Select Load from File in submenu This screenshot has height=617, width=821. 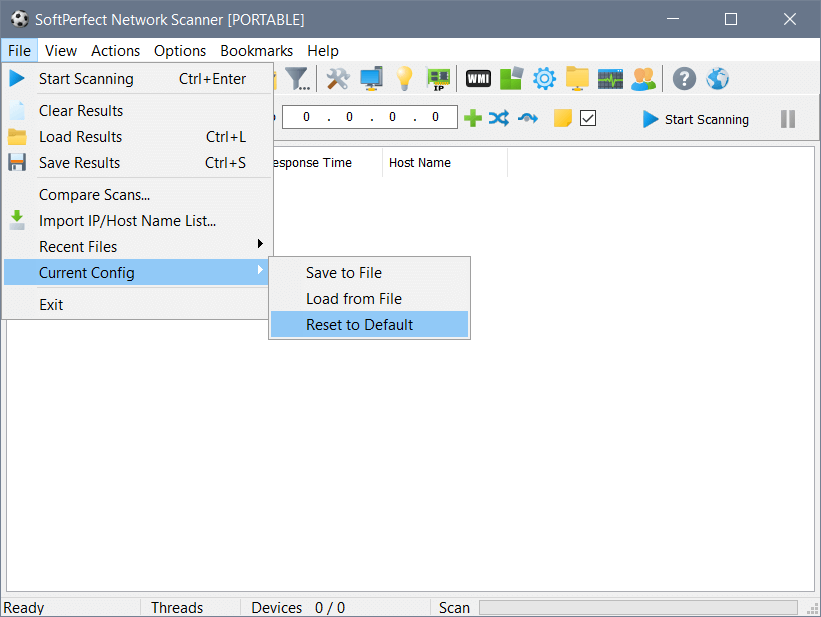click(370, 299)
